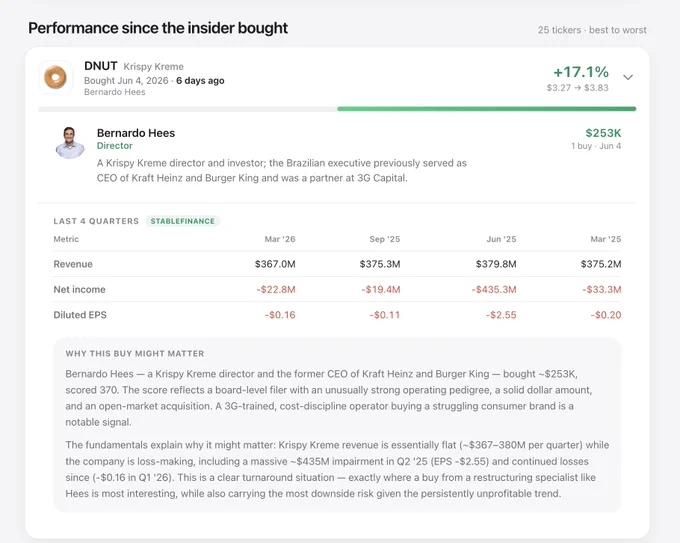
Task: Click the -$19.4M net income cell
Action: point(381,290)
